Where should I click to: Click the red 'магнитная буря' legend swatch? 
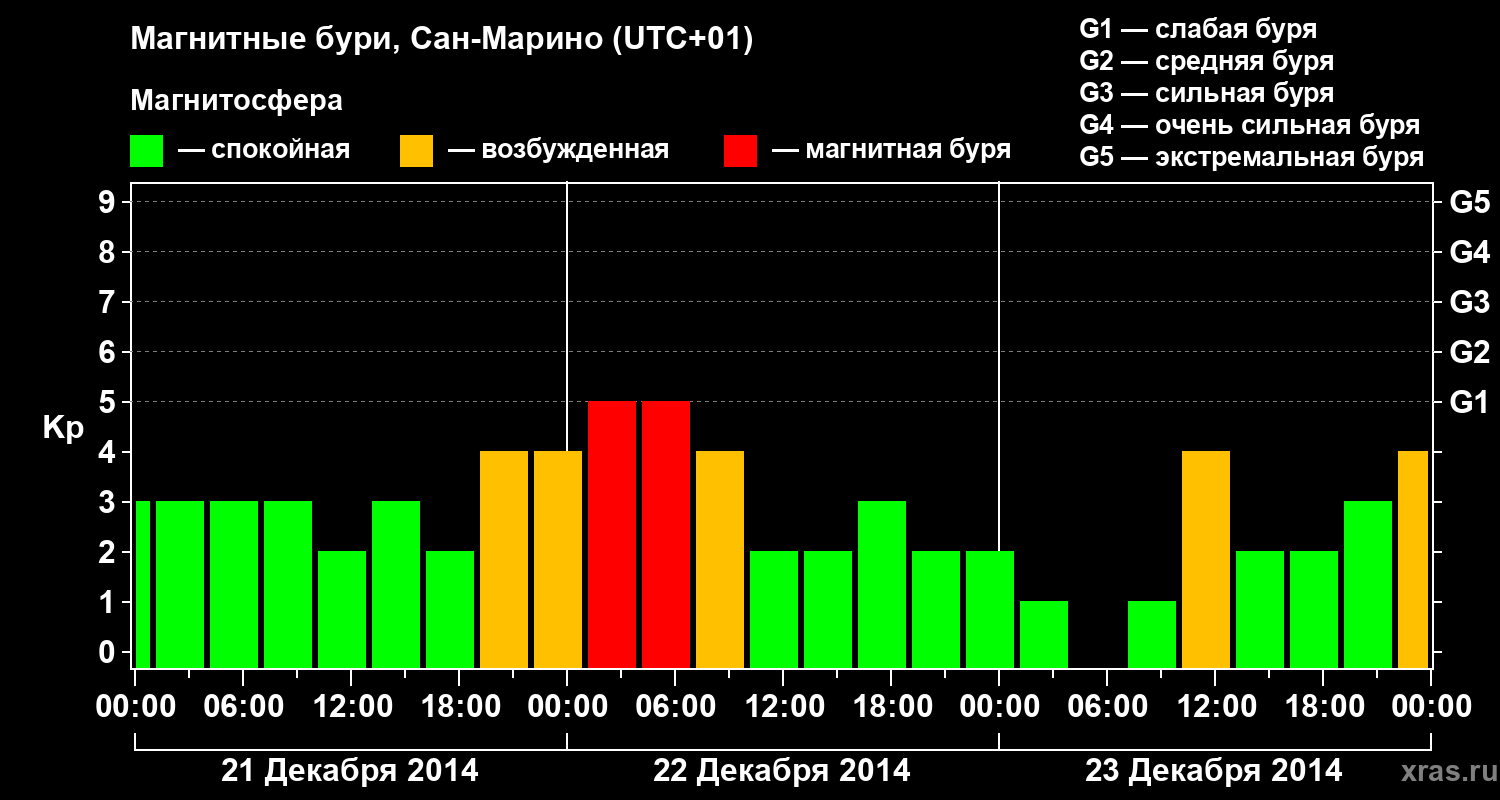coord(740,151)
